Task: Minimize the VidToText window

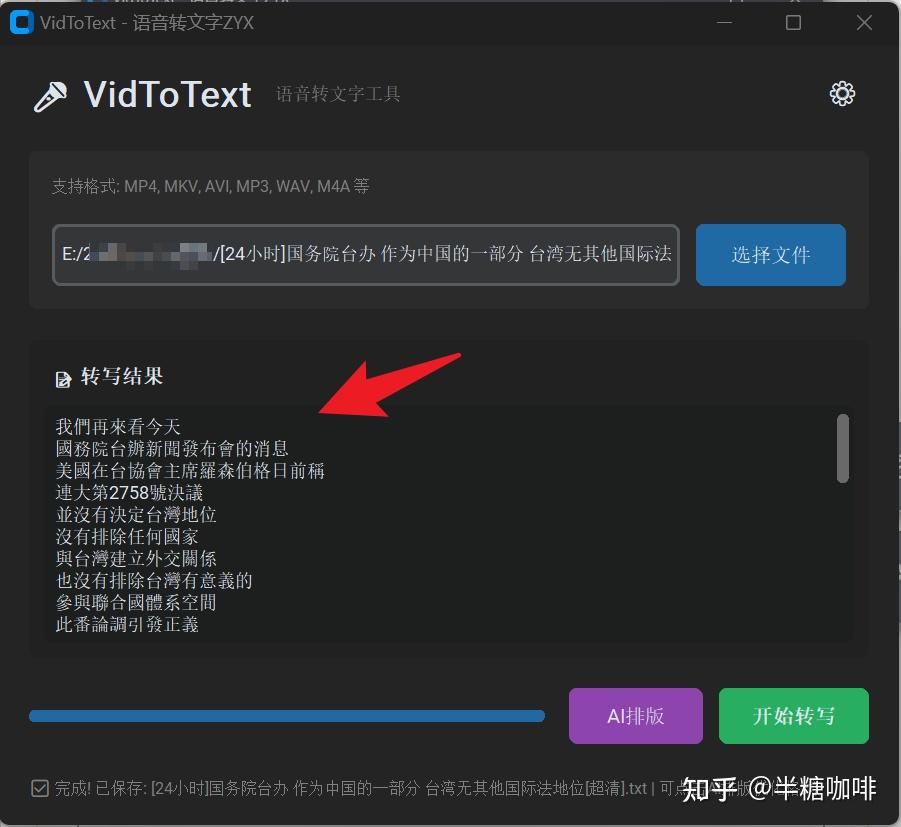Action: click(x=724, y=22)
